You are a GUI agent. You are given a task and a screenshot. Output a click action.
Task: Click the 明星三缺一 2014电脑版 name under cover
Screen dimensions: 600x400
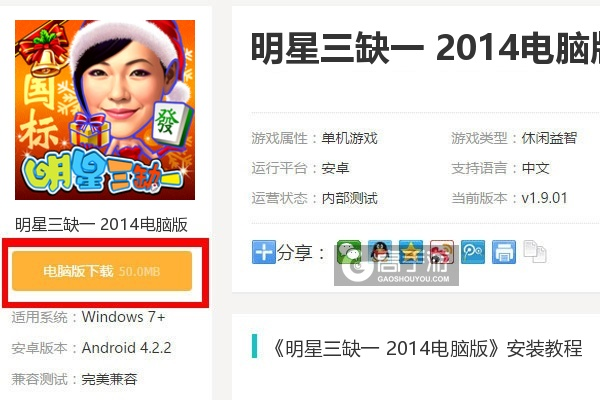tap(101, 224)
